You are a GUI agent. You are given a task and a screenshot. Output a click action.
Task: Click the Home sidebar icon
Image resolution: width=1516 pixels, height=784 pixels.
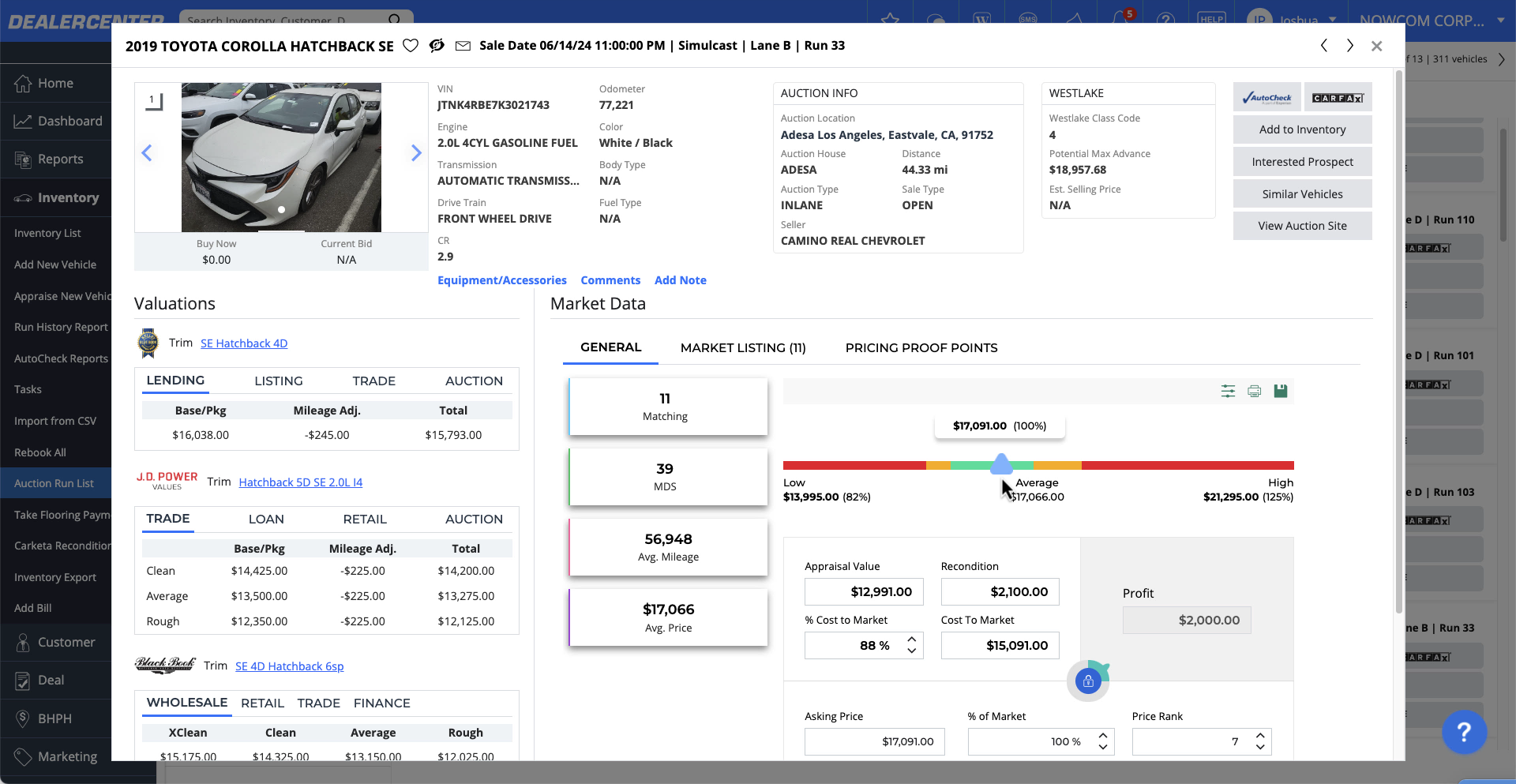23,83
